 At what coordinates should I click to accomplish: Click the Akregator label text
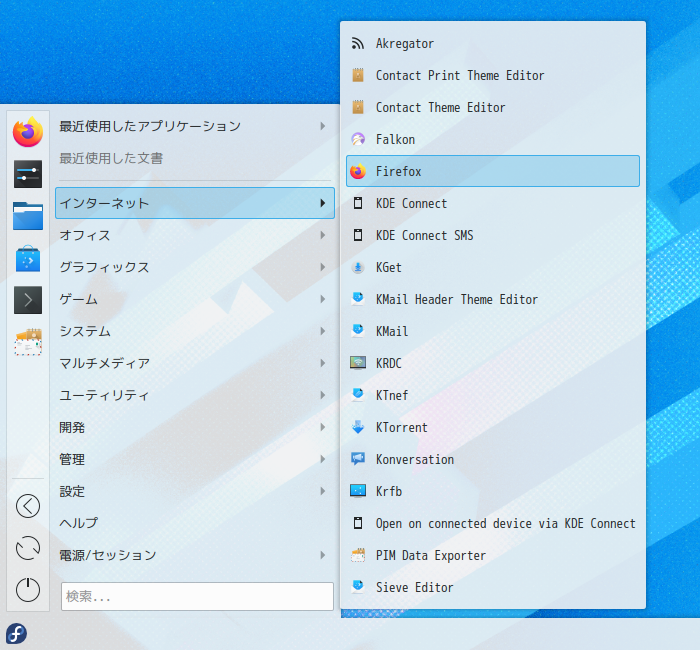[405, 43]
